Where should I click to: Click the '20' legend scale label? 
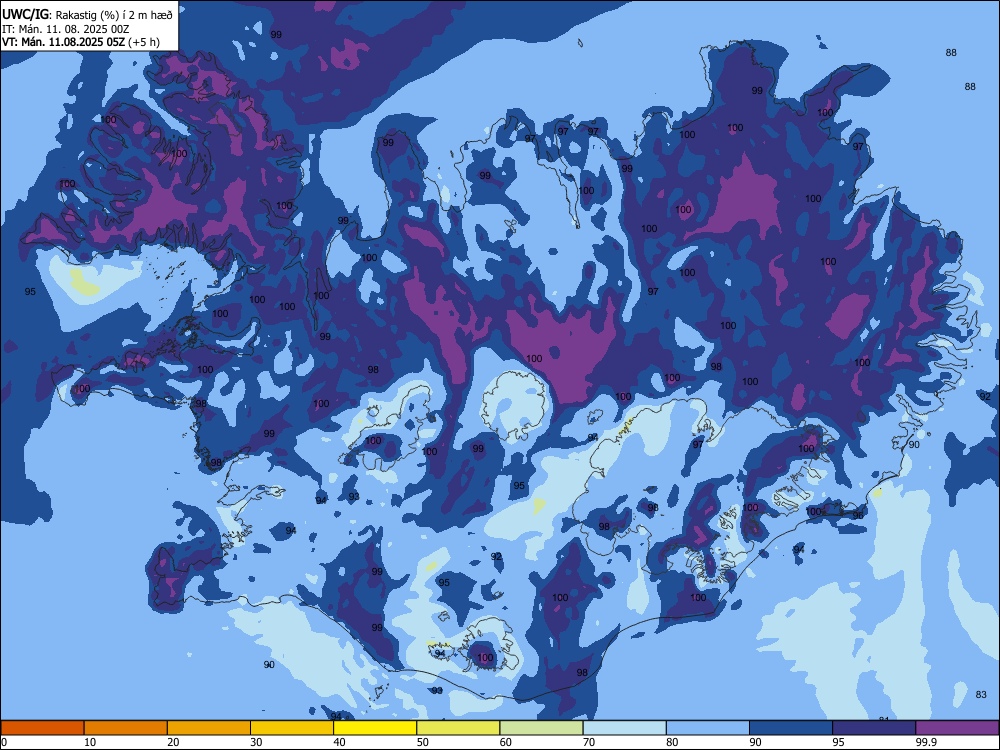pos(173,742)
